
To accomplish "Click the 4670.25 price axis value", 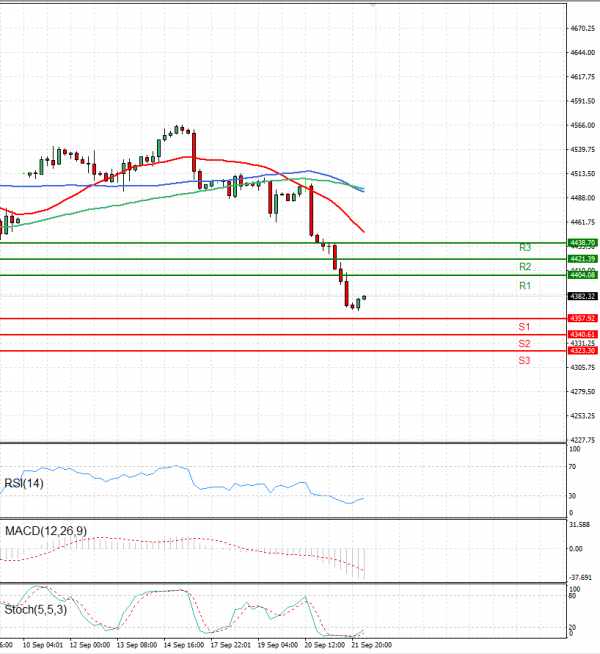I will pos(582,28).
